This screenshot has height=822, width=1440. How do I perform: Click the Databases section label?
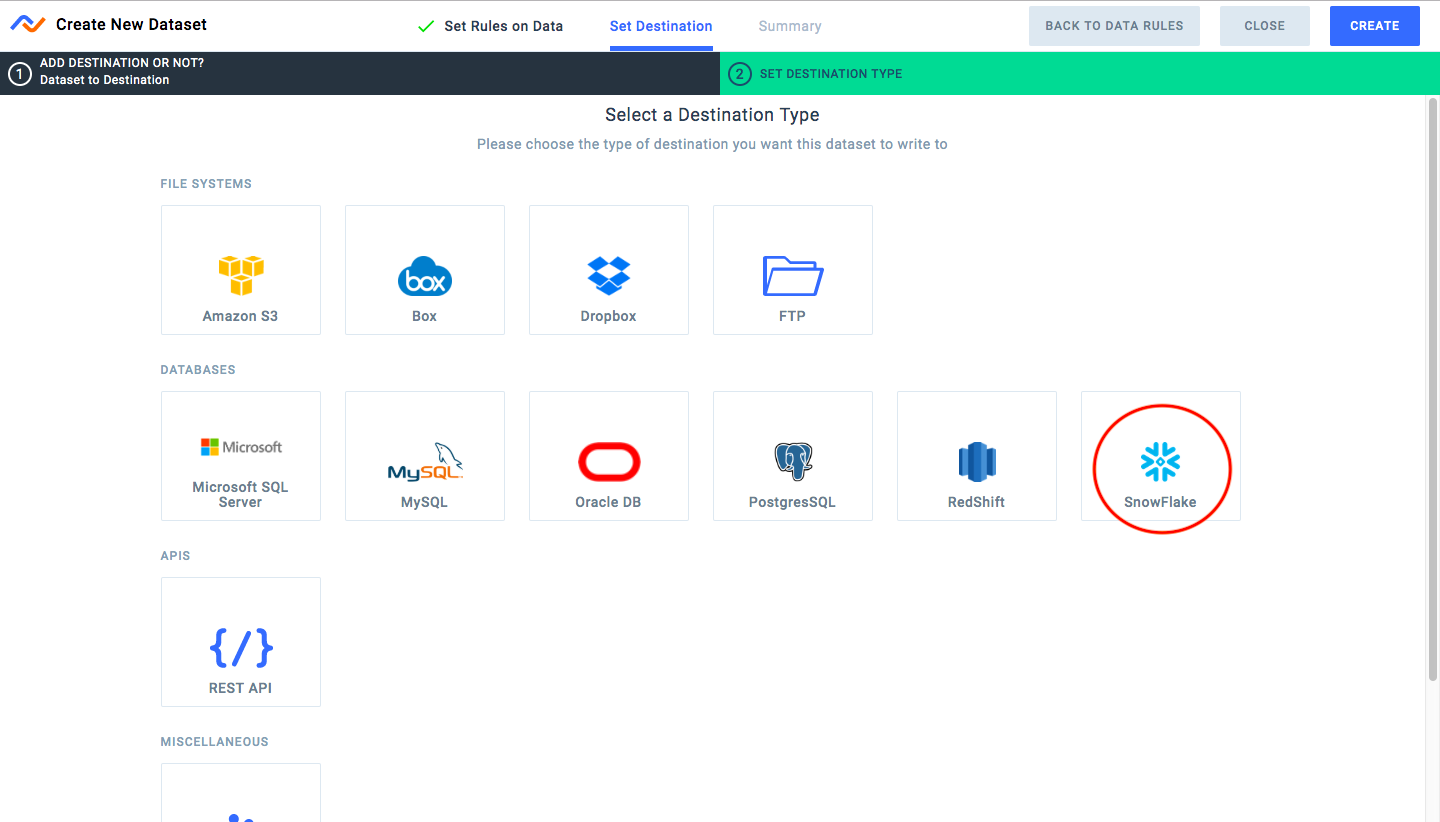198,370
